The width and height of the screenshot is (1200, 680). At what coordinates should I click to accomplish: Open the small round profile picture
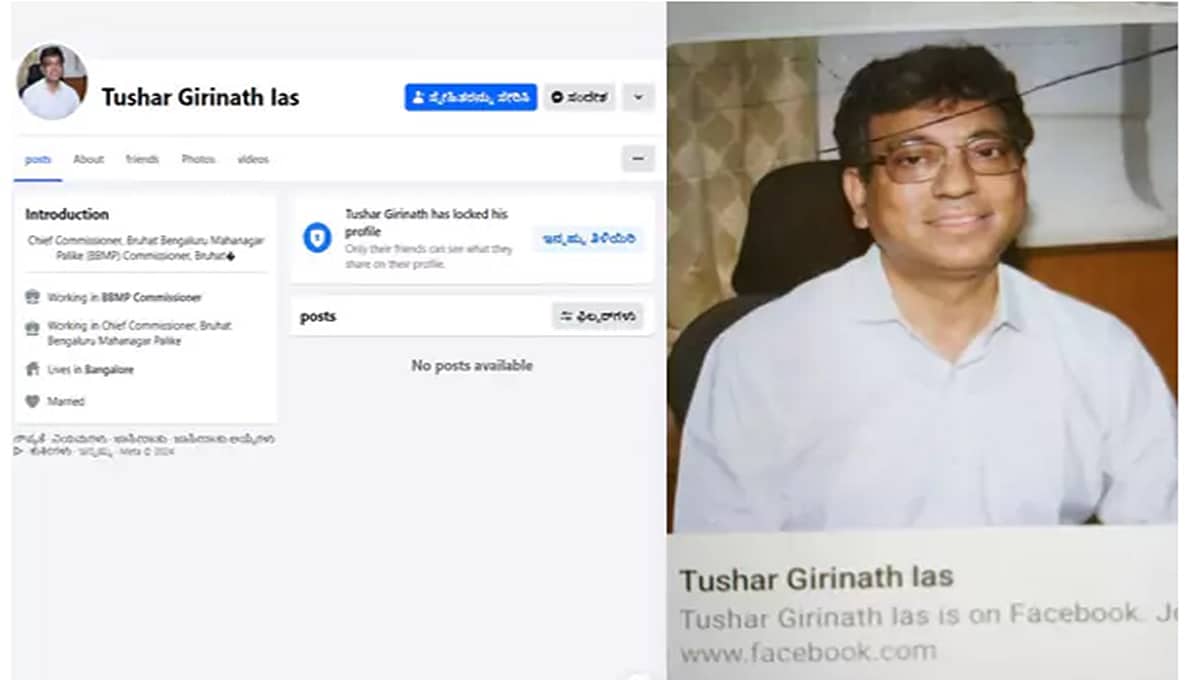point(52,82)
